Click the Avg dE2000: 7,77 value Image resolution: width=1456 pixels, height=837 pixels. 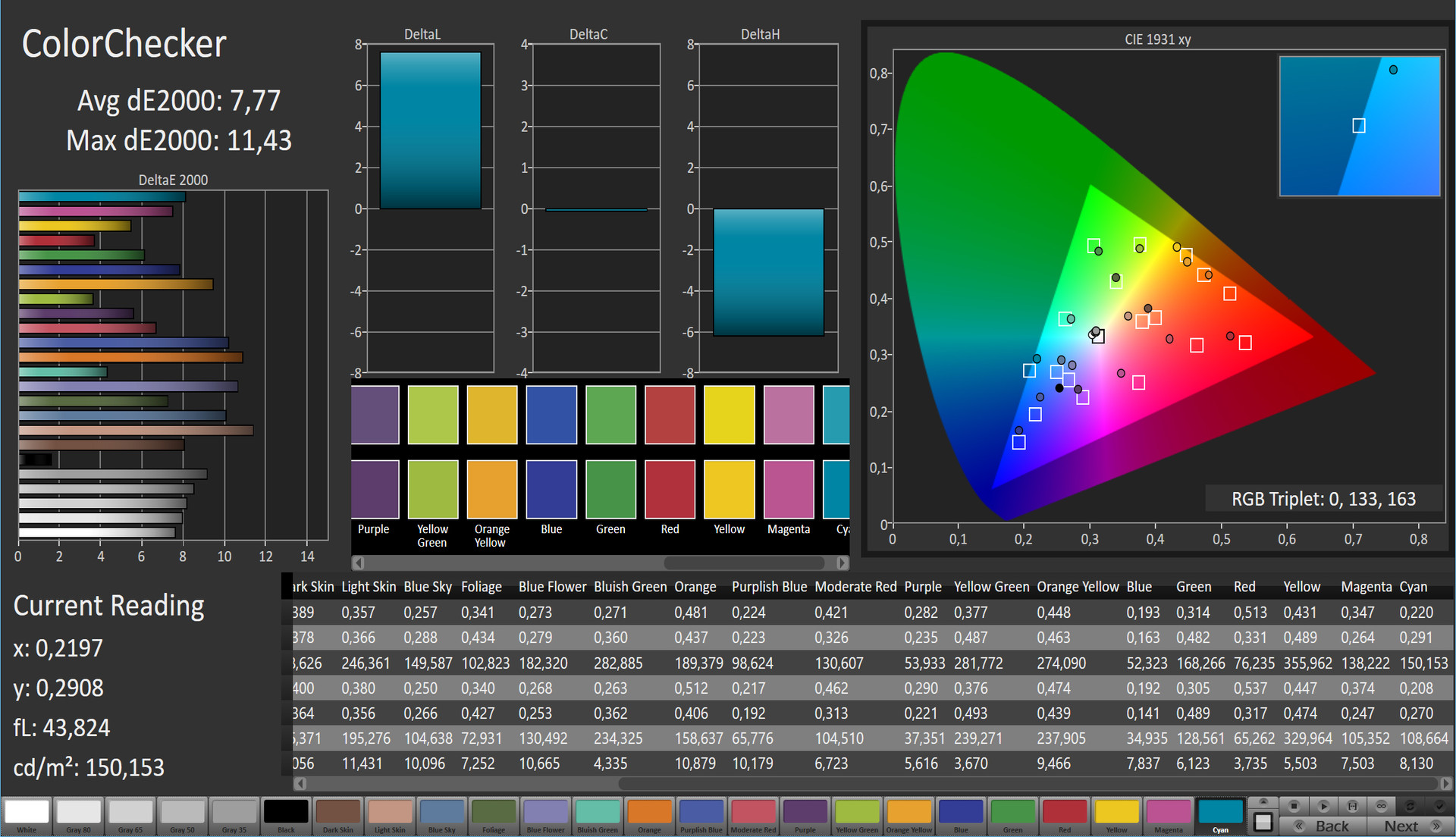point(179,100)
